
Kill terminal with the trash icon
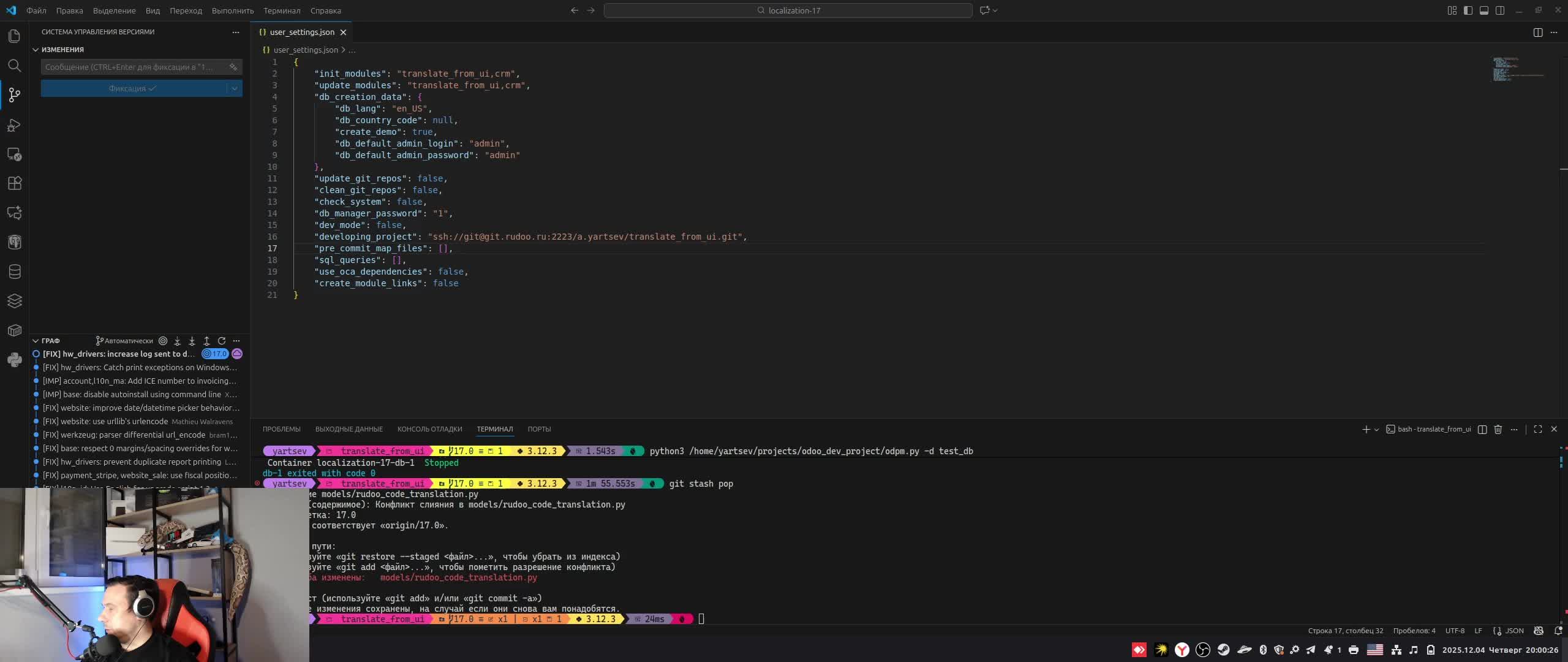click(x=1498, y=429)
